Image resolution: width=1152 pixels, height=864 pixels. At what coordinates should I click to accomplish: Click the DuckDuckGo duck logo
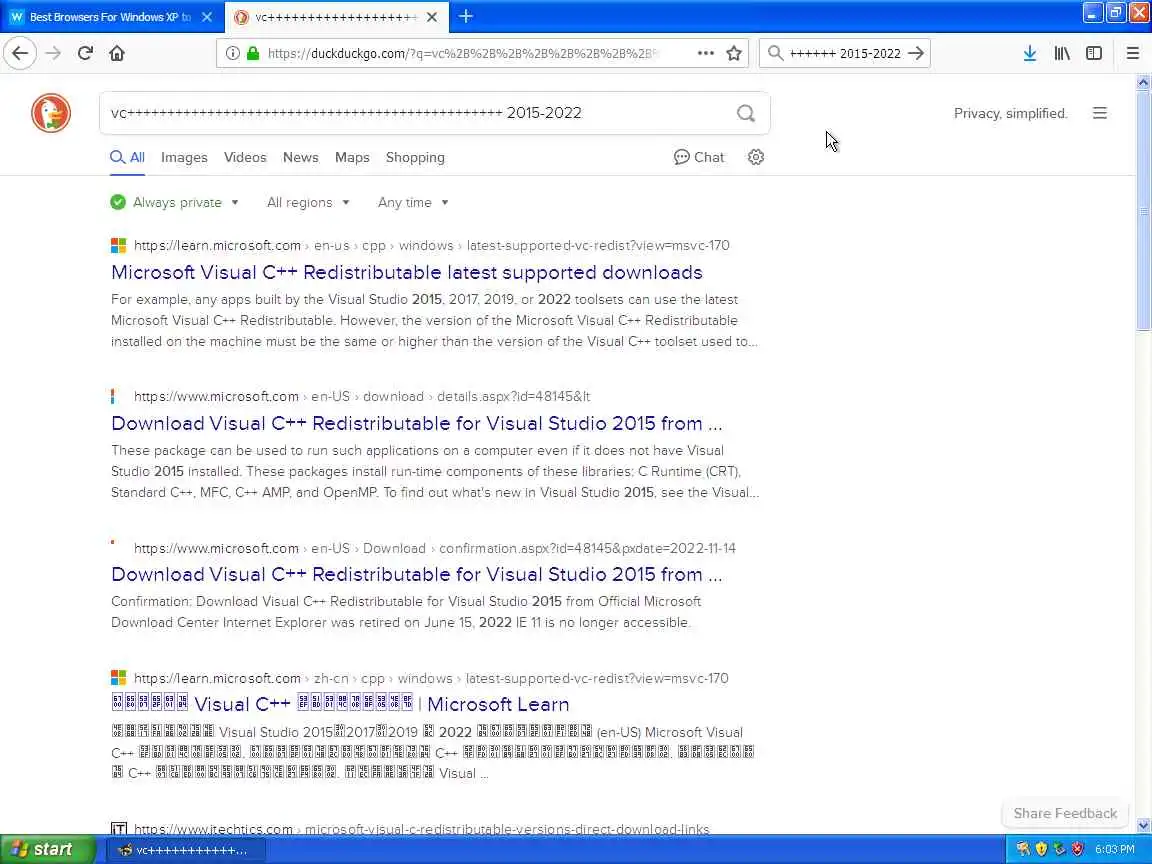pos(51,113)
